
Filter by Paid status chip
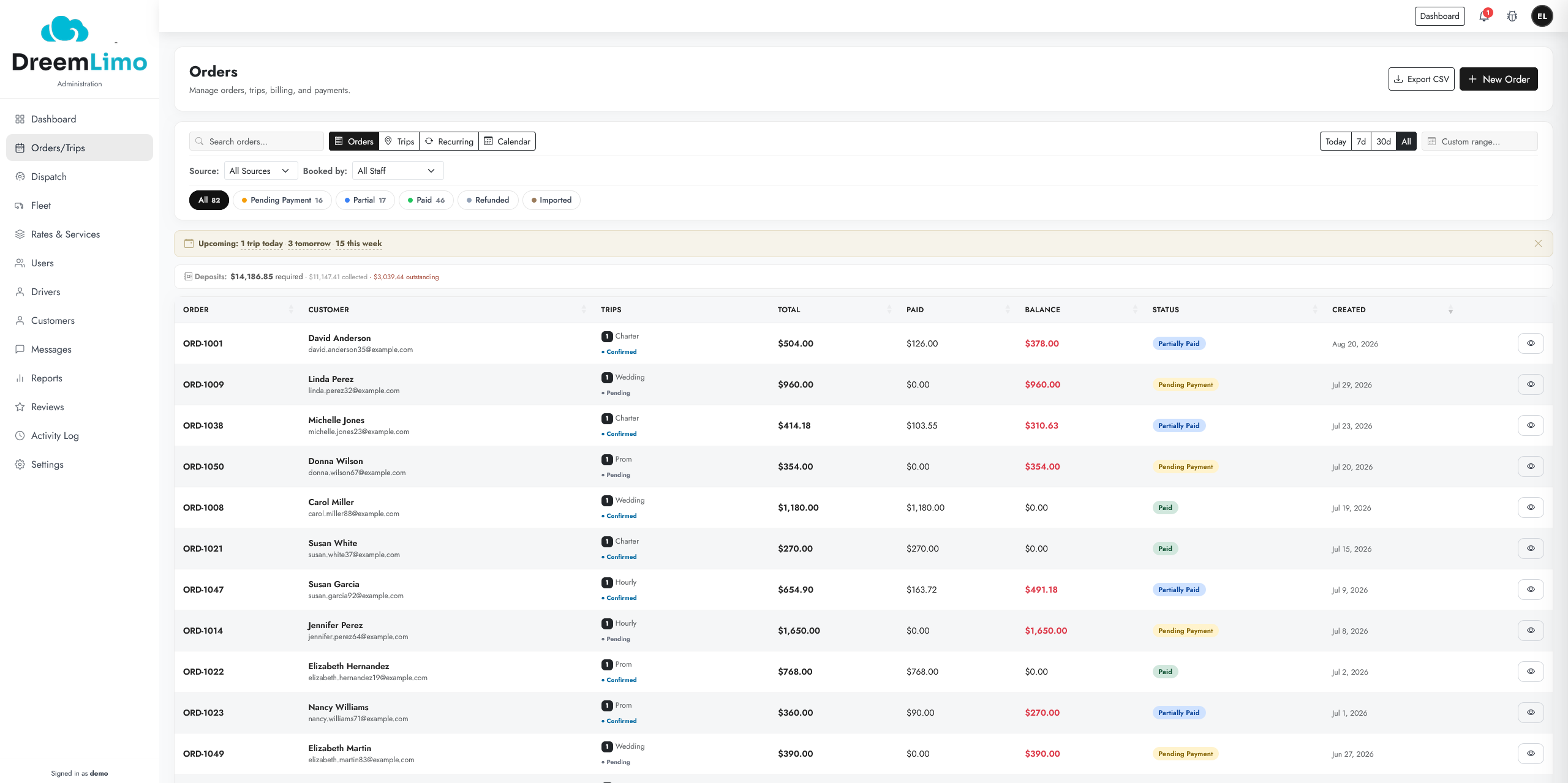click(x=426, y=200)
